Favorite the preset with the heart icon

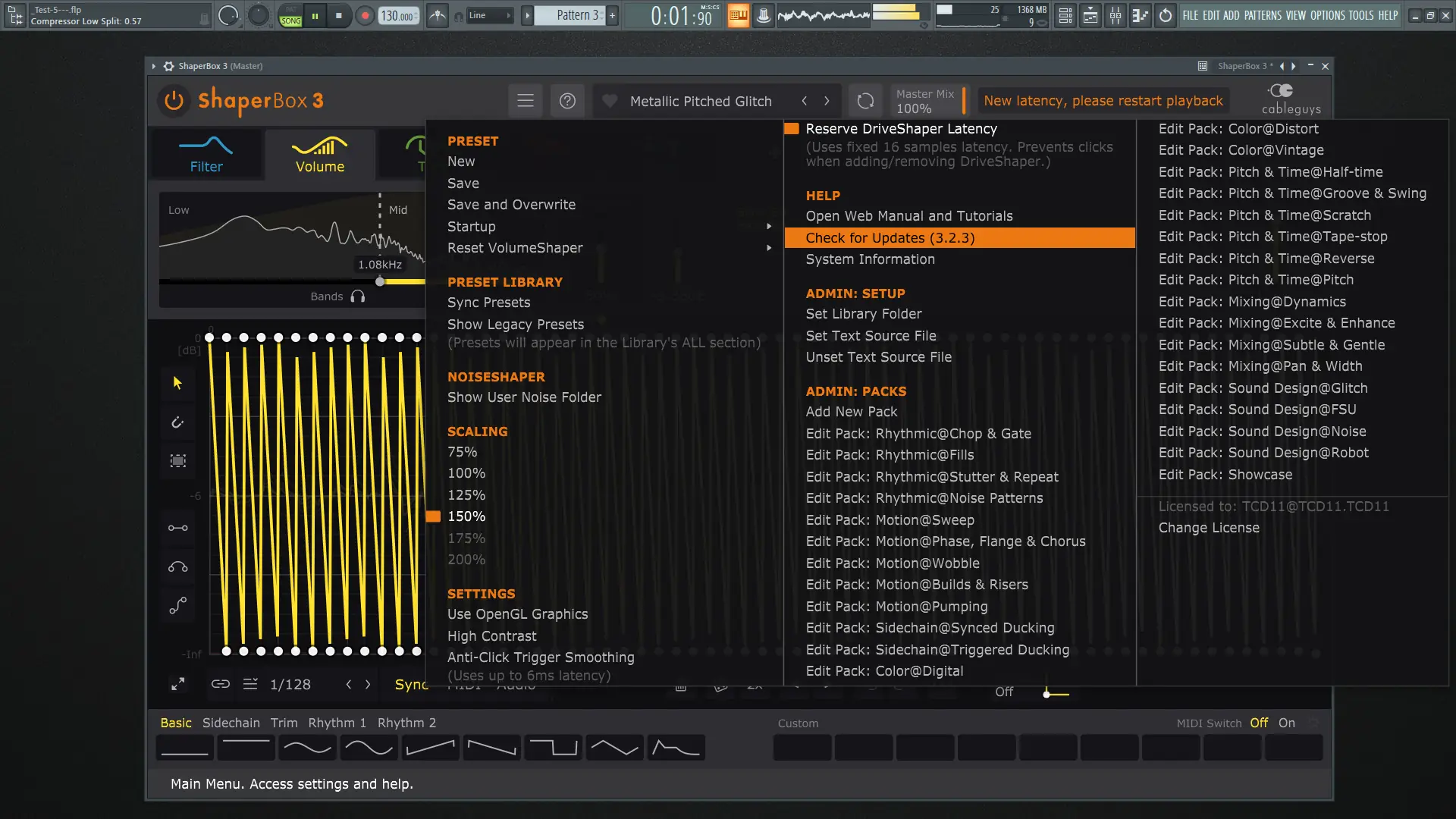point(609,101)
